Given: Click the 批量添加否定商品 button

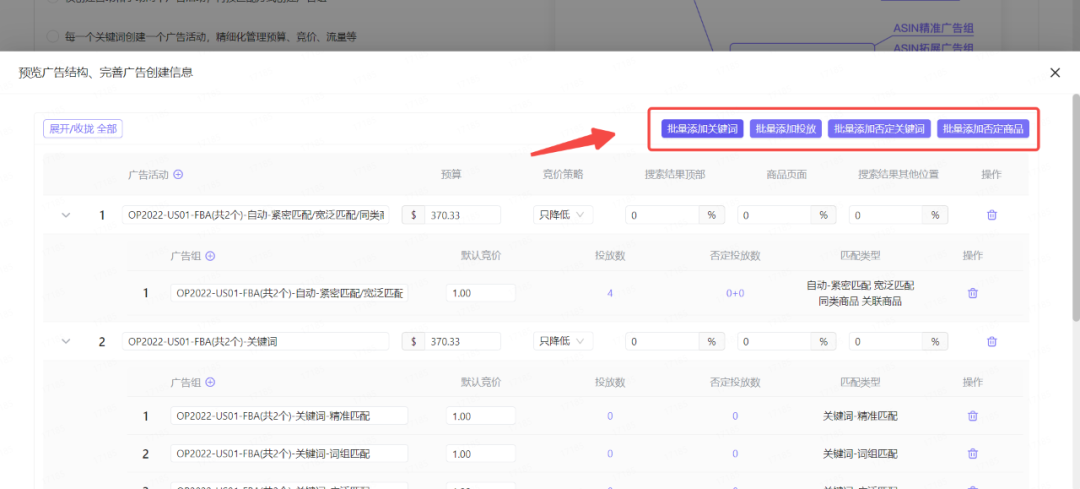Looking at the screenshot, I should 983,129.
